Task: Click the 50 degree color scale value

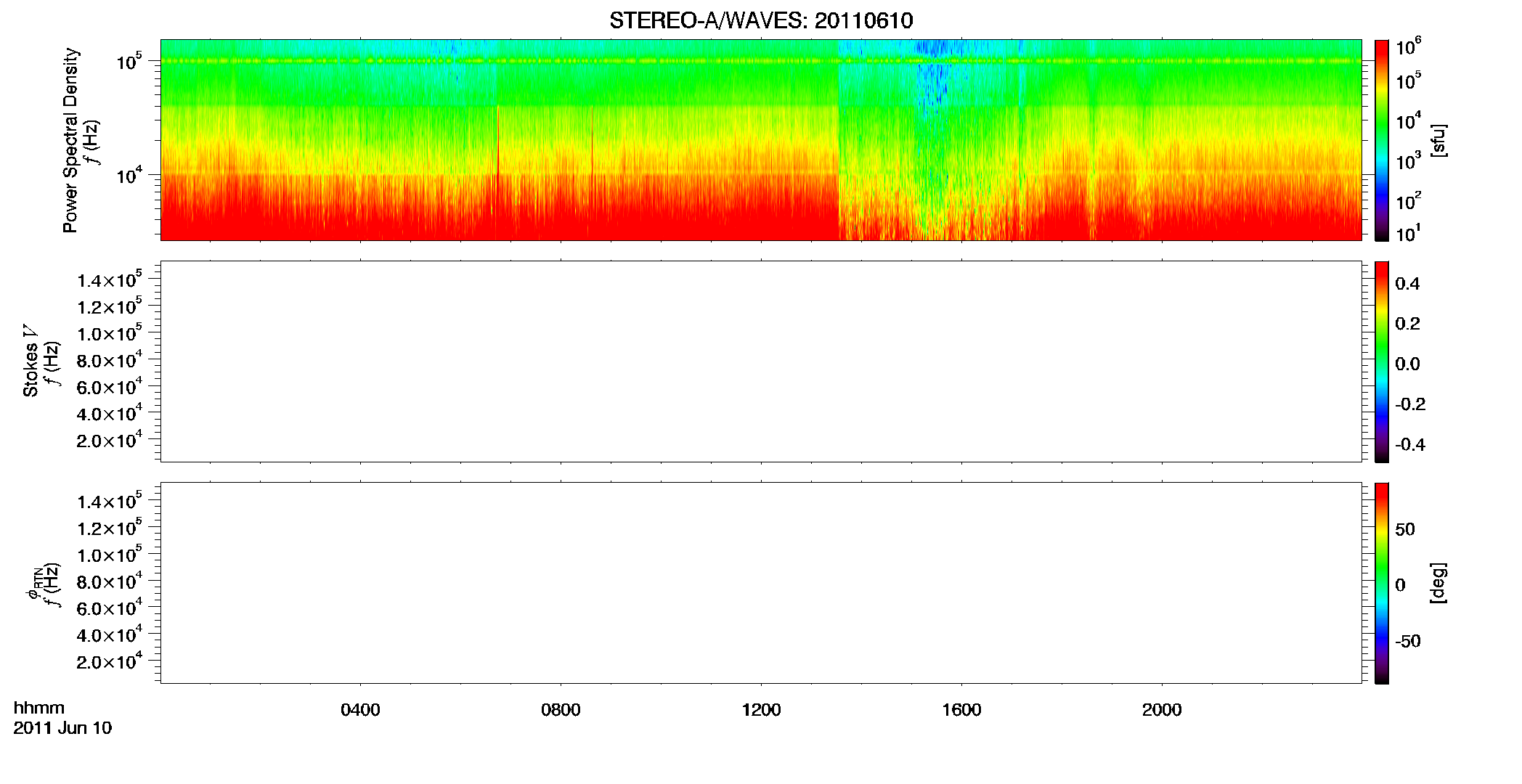Action: click(1405, 529)
